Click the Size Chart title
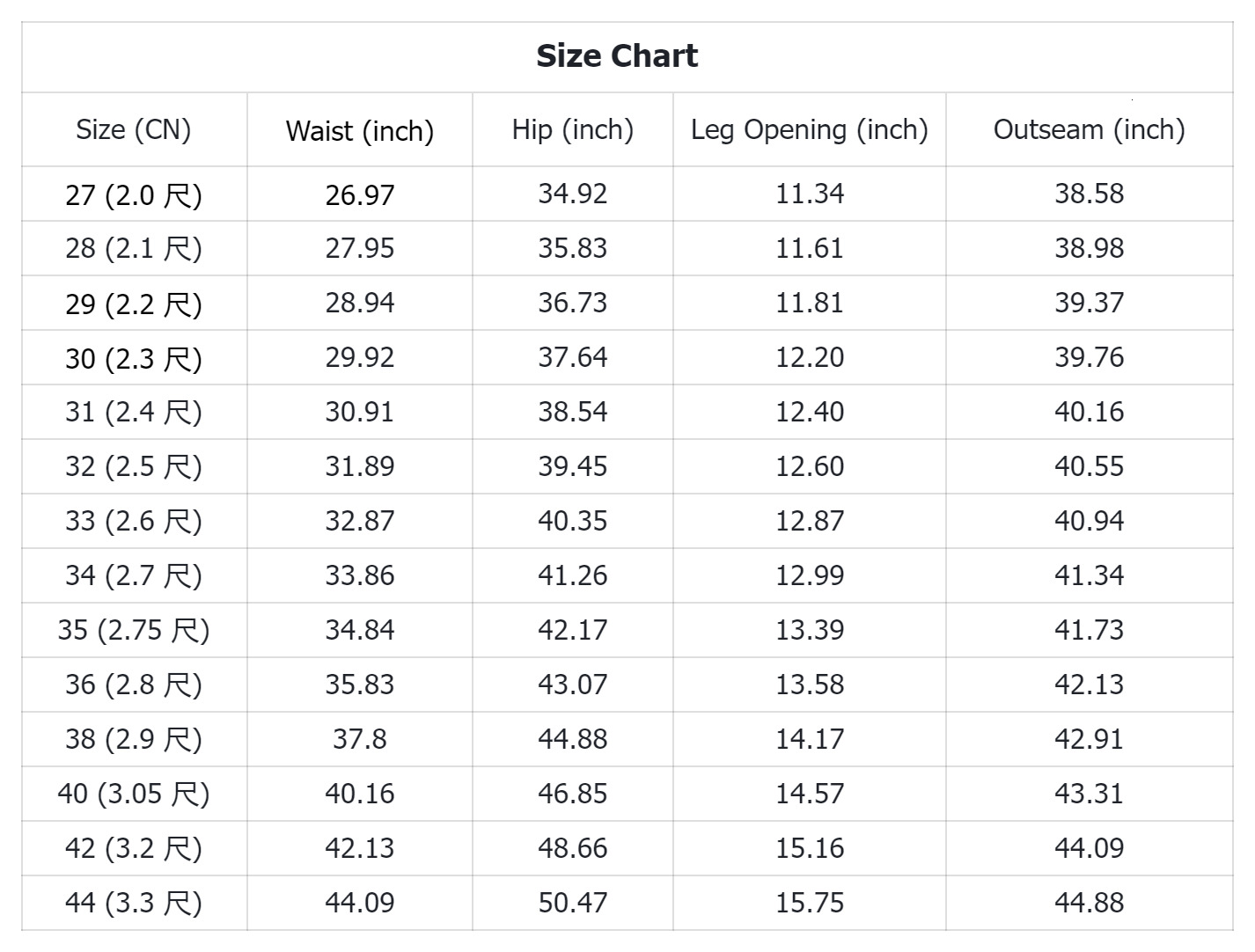This screenshot has height=952, width=1255. tap(617, 56)
